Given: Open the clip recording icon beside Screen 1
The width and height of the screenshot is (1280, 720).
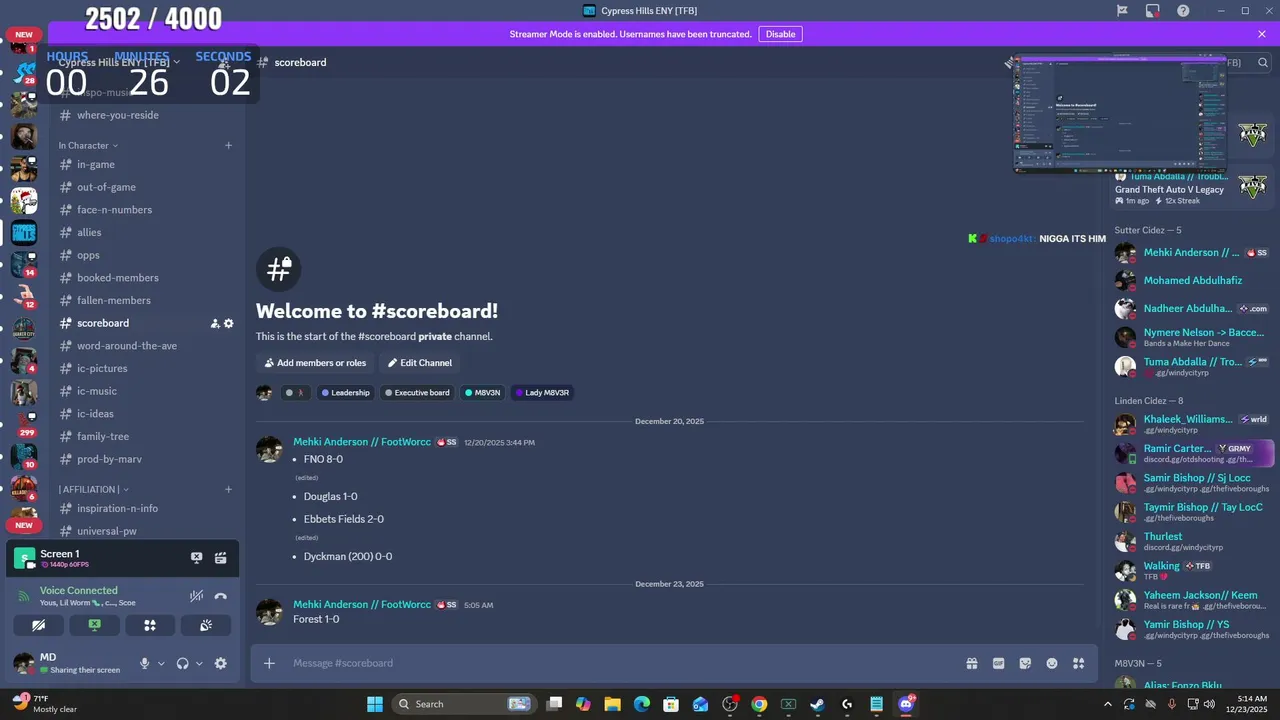Looking at the screenshot, I should pyautogui.click(x=221, y=558).
